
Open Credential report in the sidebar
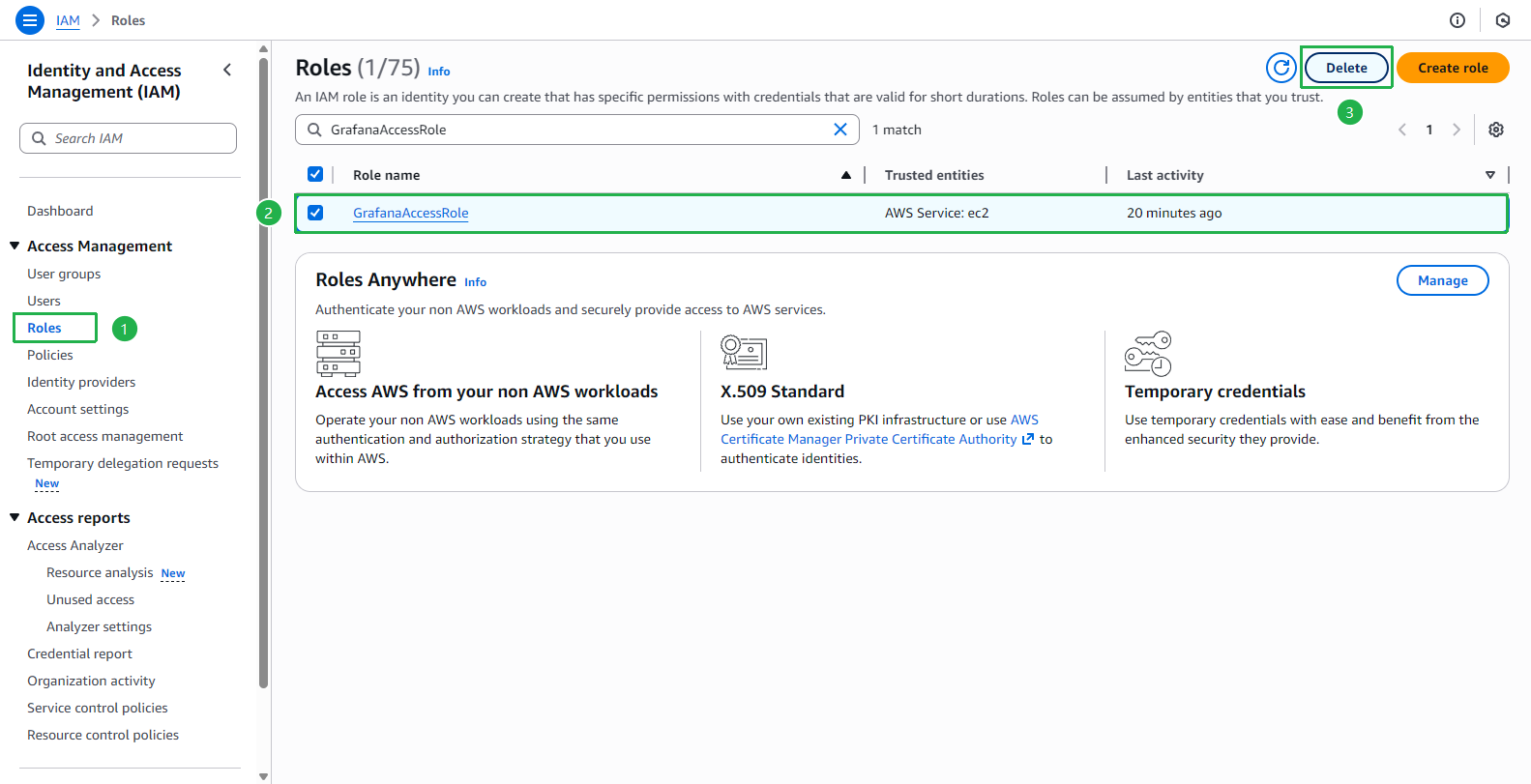click(79, 653)
